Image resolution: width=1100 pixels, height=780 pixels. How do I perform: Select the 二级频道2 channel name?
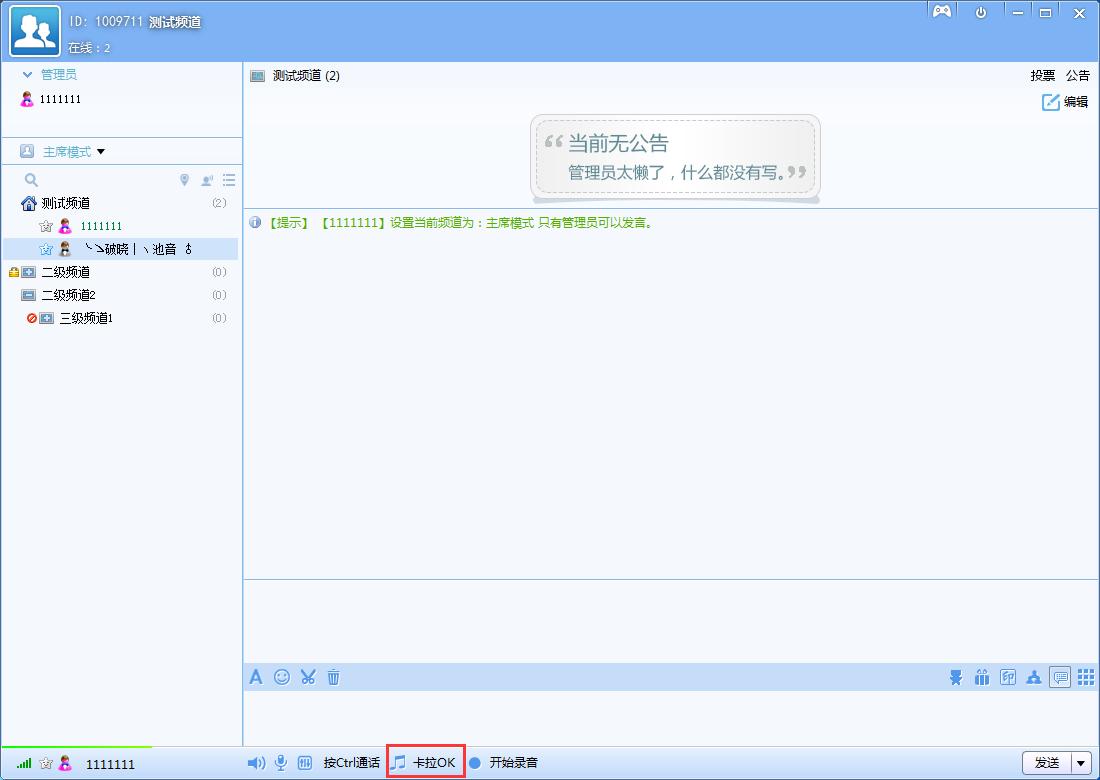68,295
